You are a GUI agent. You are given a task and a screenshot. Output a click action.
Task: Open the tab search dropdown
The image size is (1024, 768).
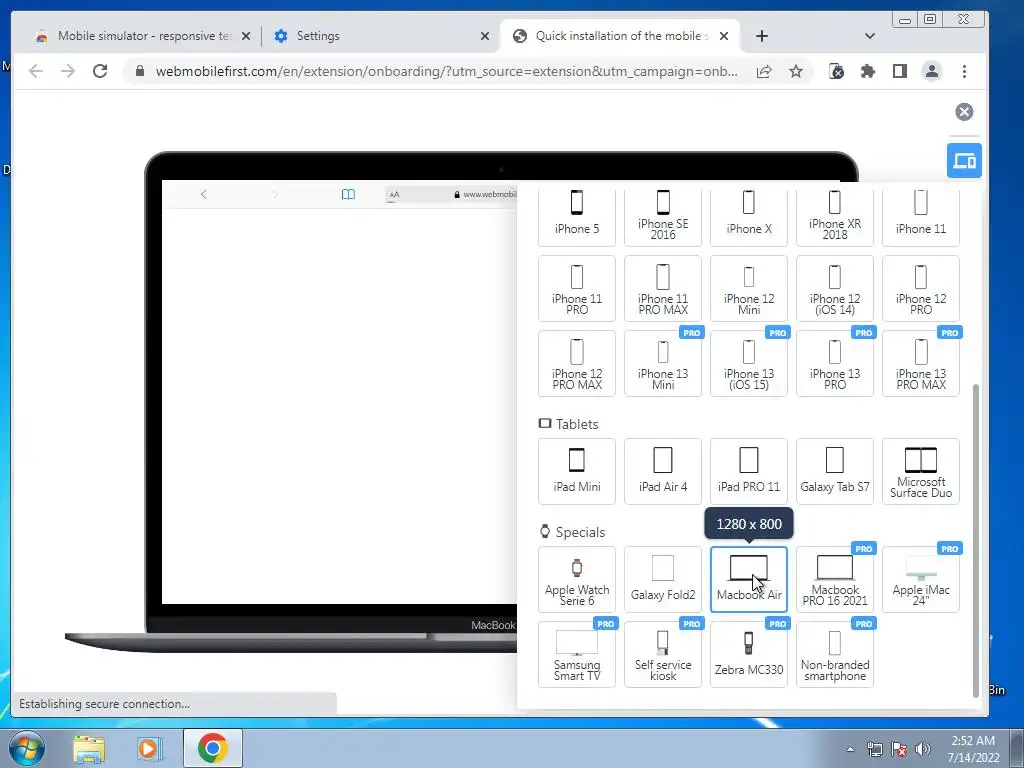(x=869, y=36)
